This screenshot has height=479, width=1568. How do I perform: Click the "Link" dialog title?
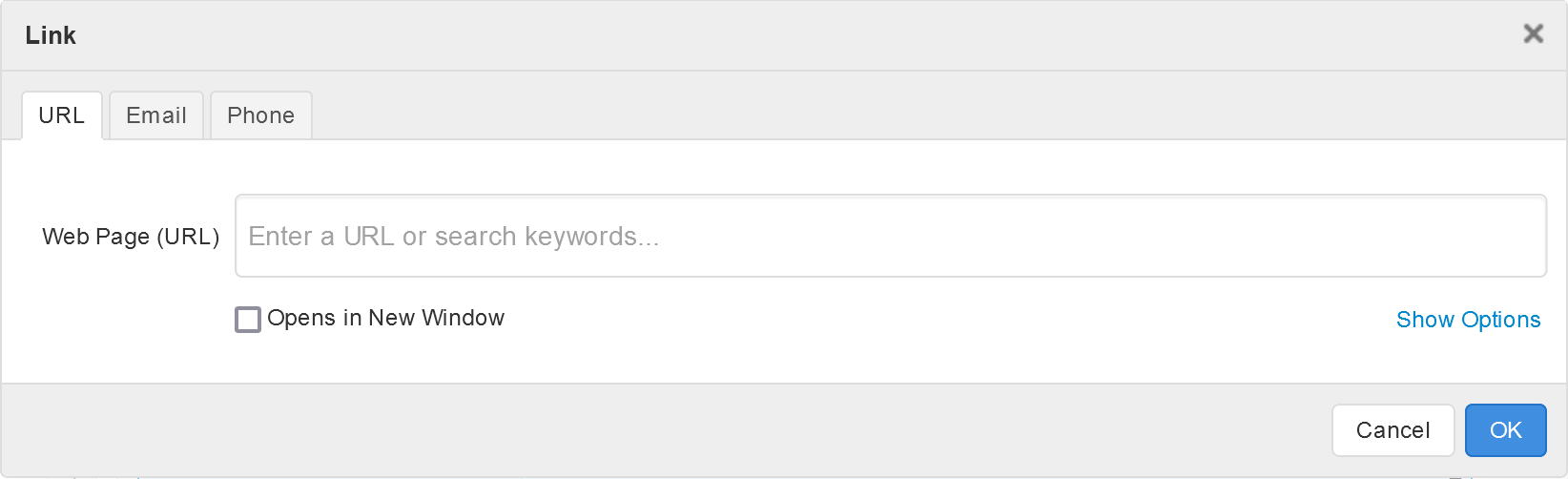pyautogui.click(x=51, y=35)
